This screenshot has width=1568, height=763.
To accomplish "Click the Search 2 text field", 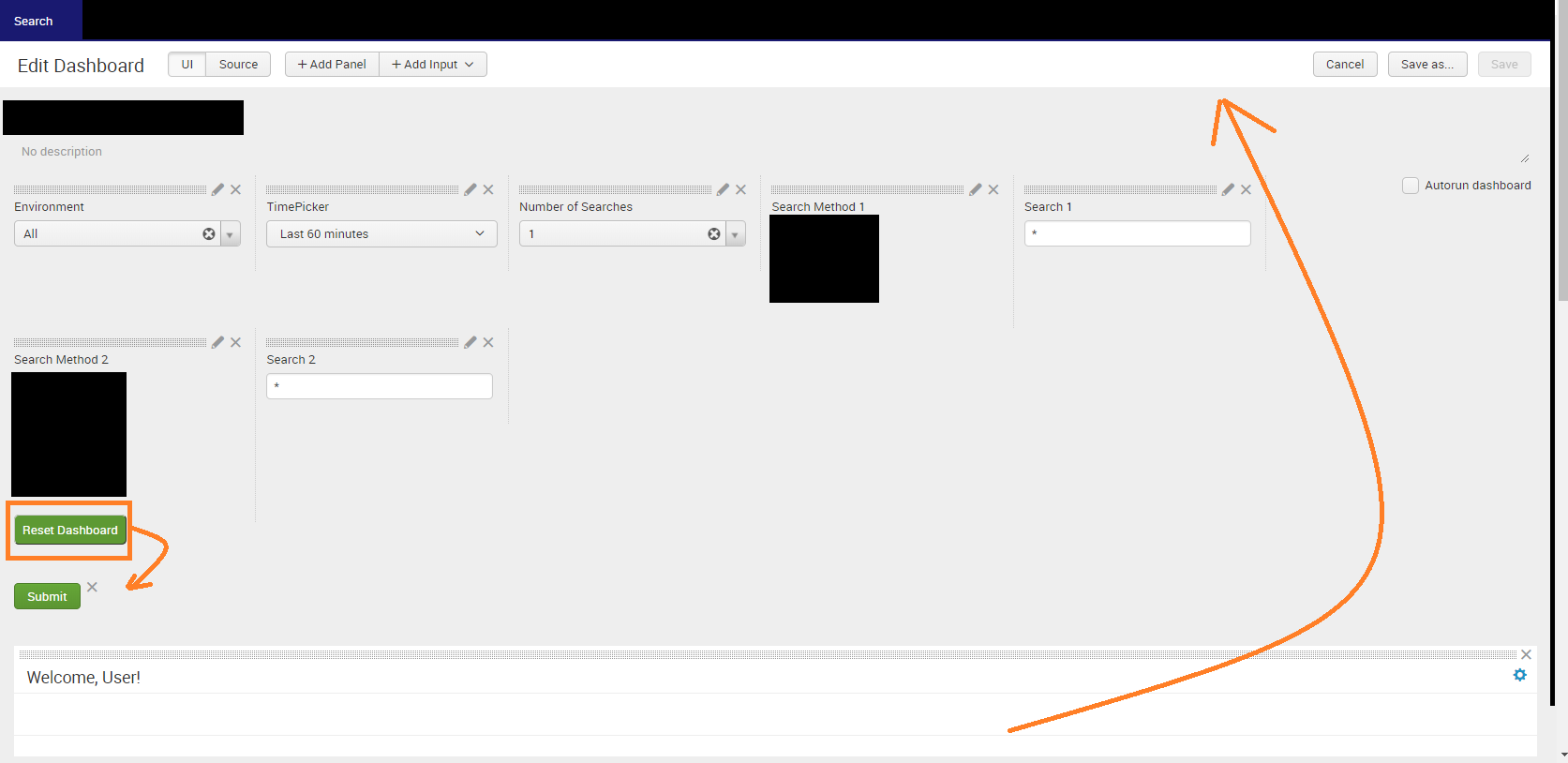I will (380, 386).
